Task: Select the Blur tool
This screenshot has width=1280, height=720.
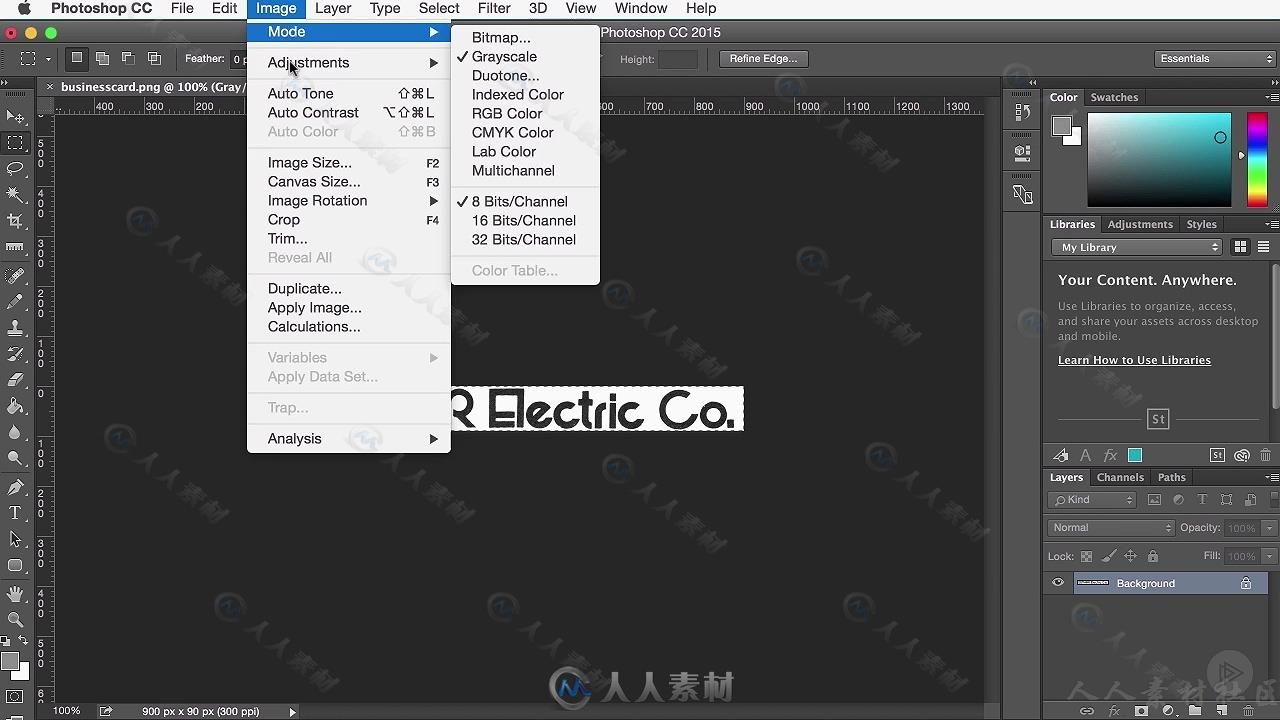Action: coord(15,432)
